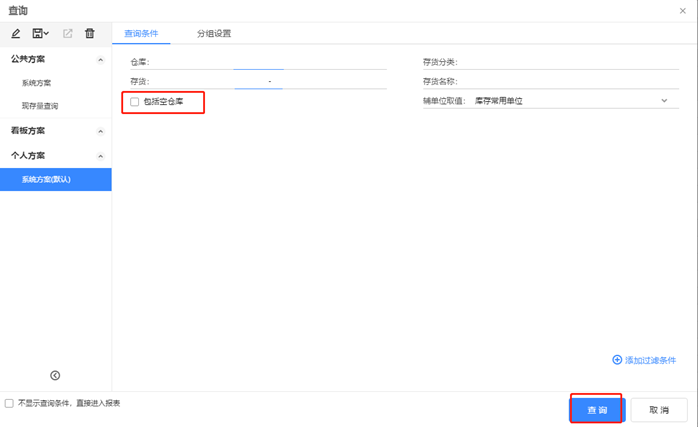This screenshot has width=698, height=427.
Task: Select 系统方案(默认) personal scheme
Action: tap(56, 179)
